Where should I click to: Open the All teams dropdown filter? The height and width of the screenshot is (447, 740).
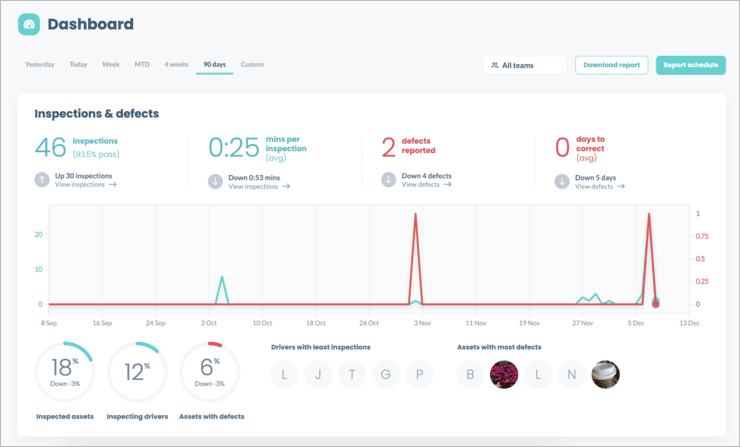[x=525, y=65]
